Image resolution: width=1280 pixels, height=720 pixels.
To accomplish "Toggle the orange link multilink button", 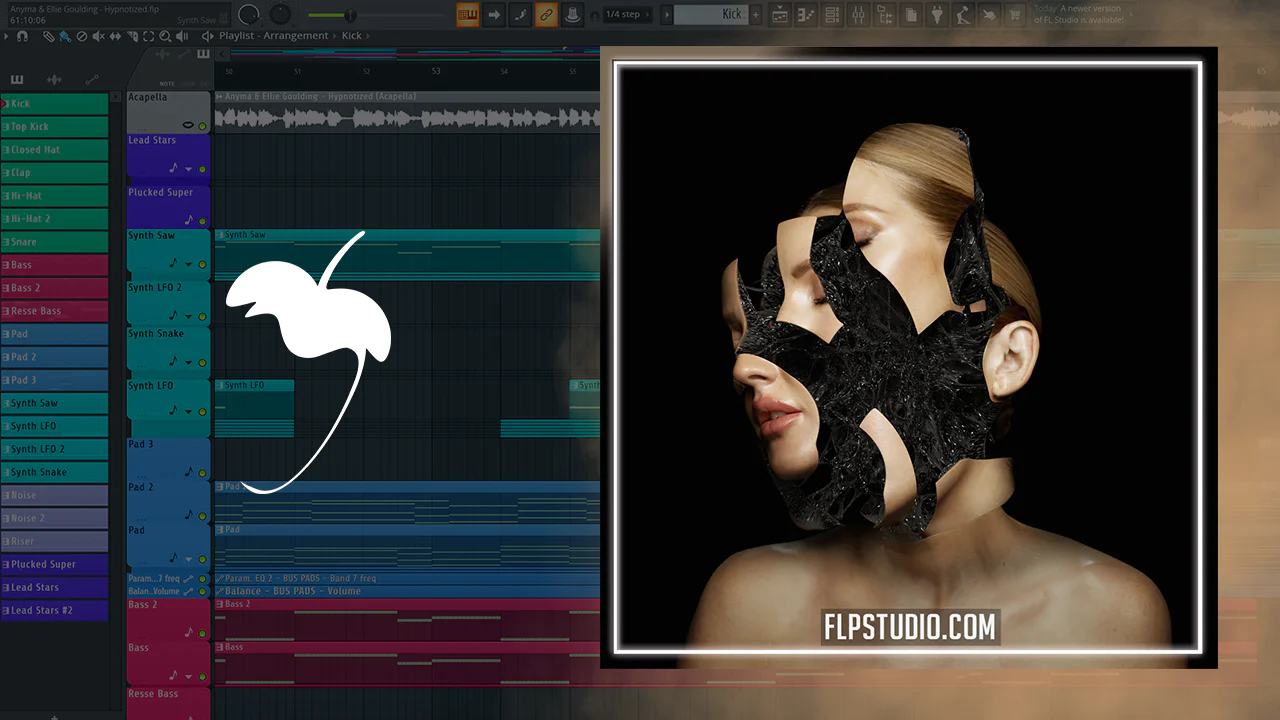I will [x=546, y=14].
